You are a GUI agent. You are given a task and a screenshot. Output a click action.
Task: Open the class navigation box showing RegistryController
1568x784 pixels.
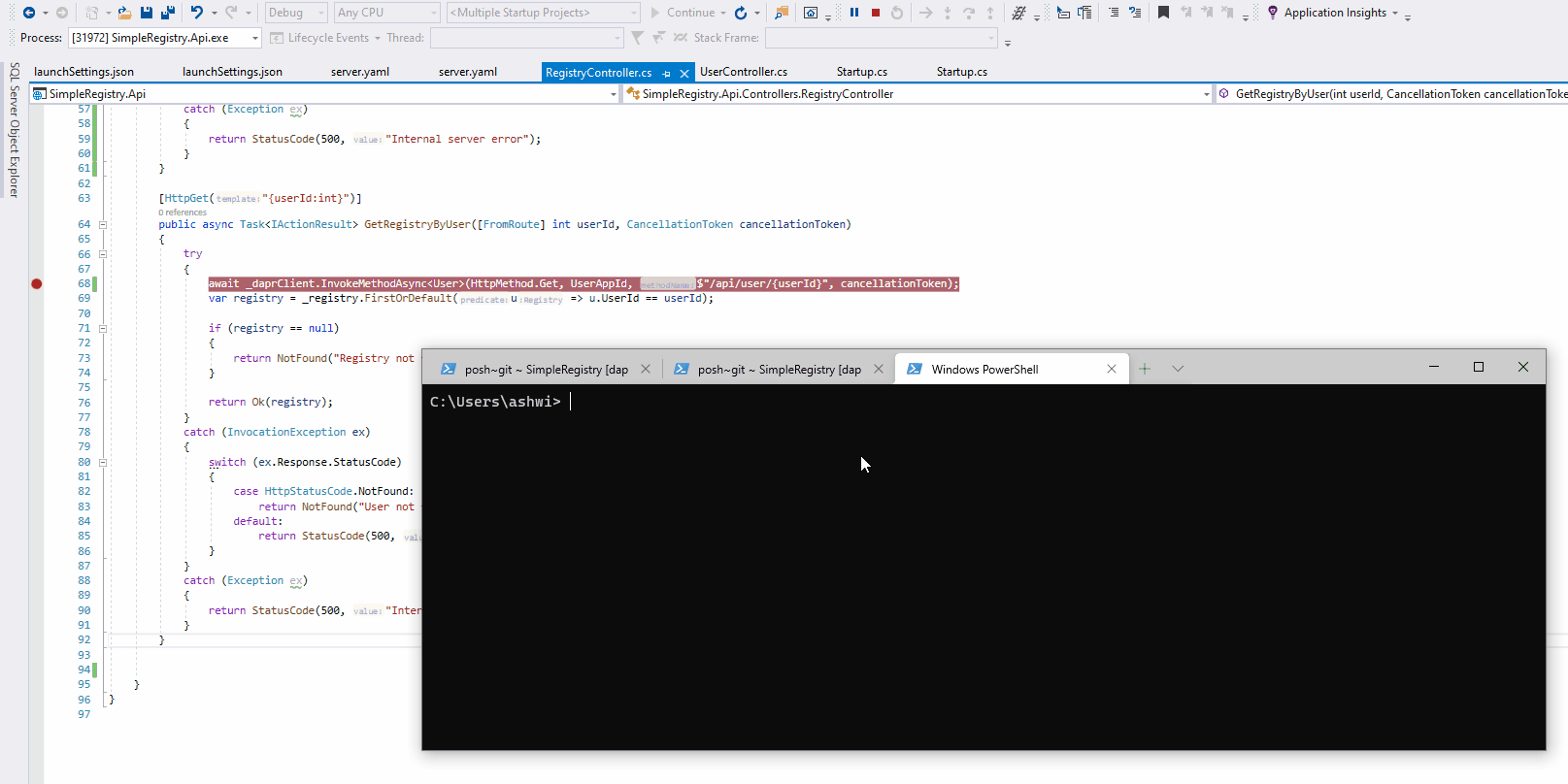click(x=918, y=94)
